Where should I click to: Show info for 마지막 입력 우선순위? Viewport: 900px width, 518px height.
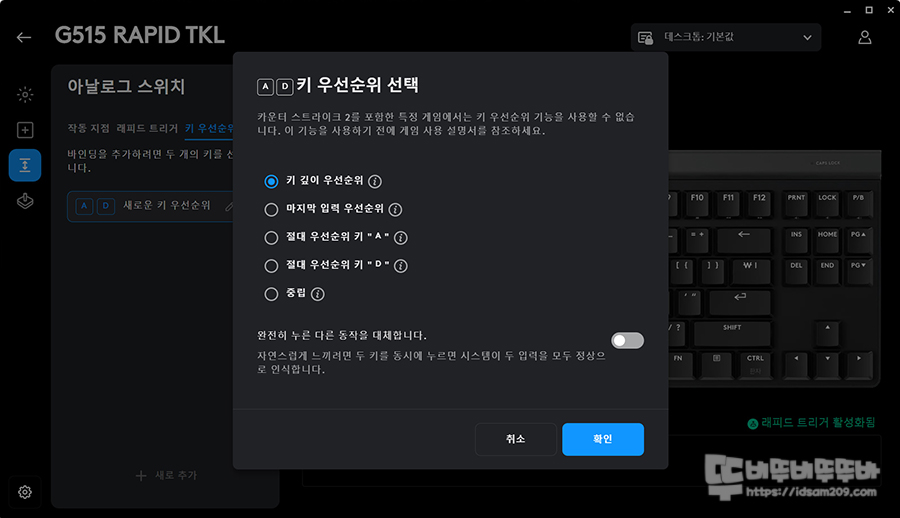pyautogui.click(x=395, y=210)
